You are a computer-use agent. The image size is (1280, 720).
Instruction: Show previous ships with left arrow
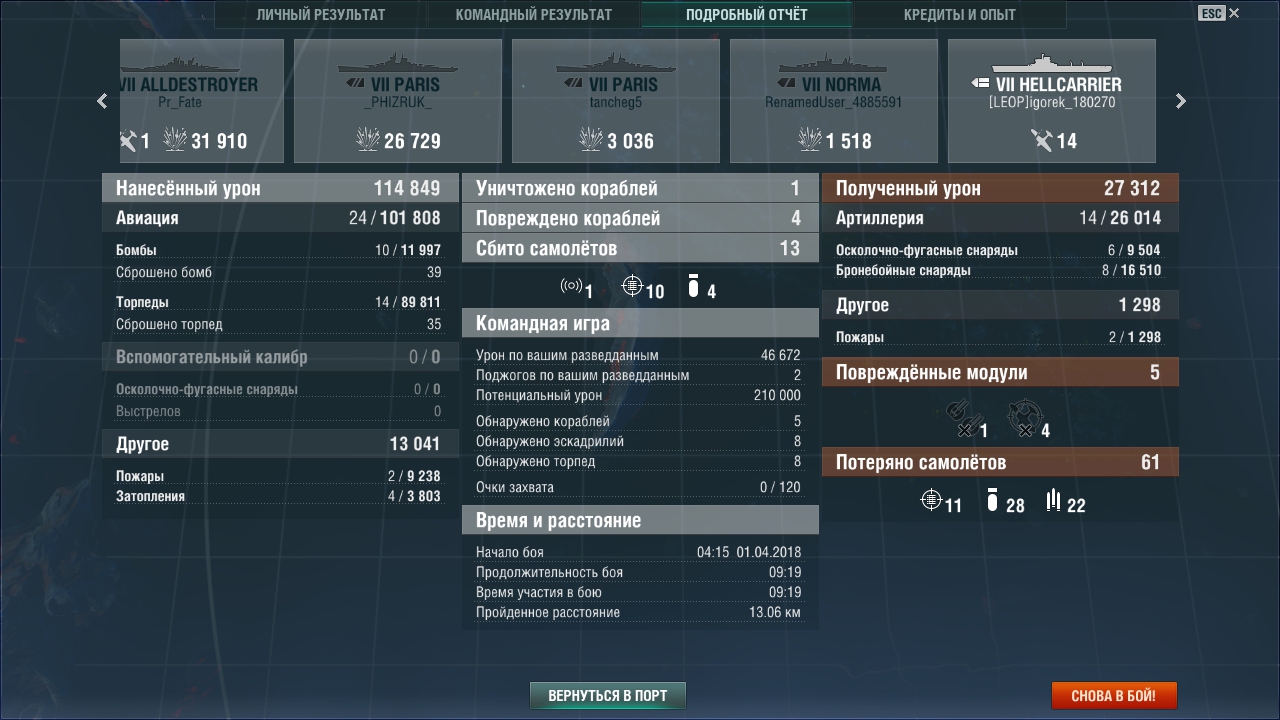coord(102,101)
